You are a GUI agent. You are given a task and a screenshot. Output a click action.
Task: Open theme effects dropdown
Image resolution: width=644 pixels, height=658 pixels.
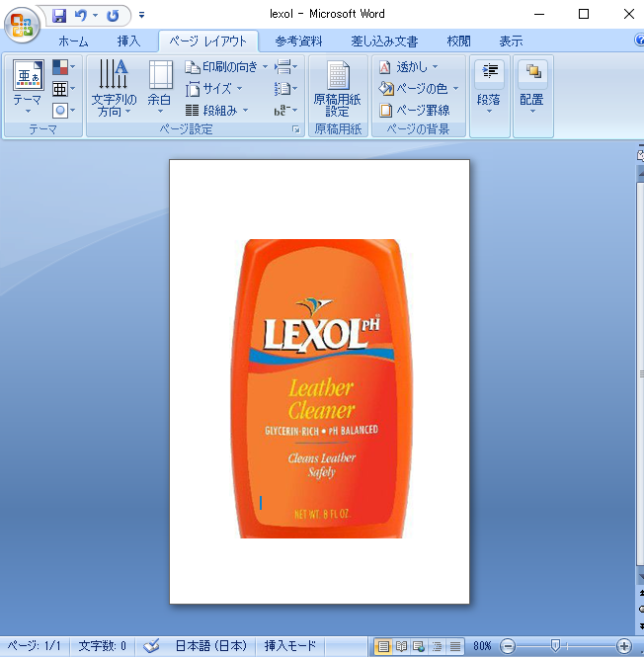click(x=63, y=111)
